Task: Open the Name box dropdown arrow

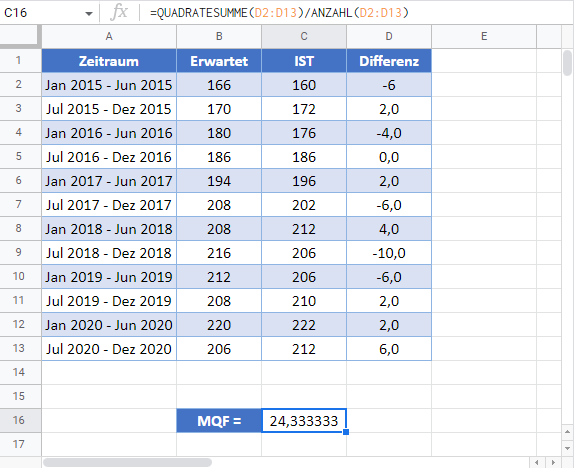Action: point(89,14)
